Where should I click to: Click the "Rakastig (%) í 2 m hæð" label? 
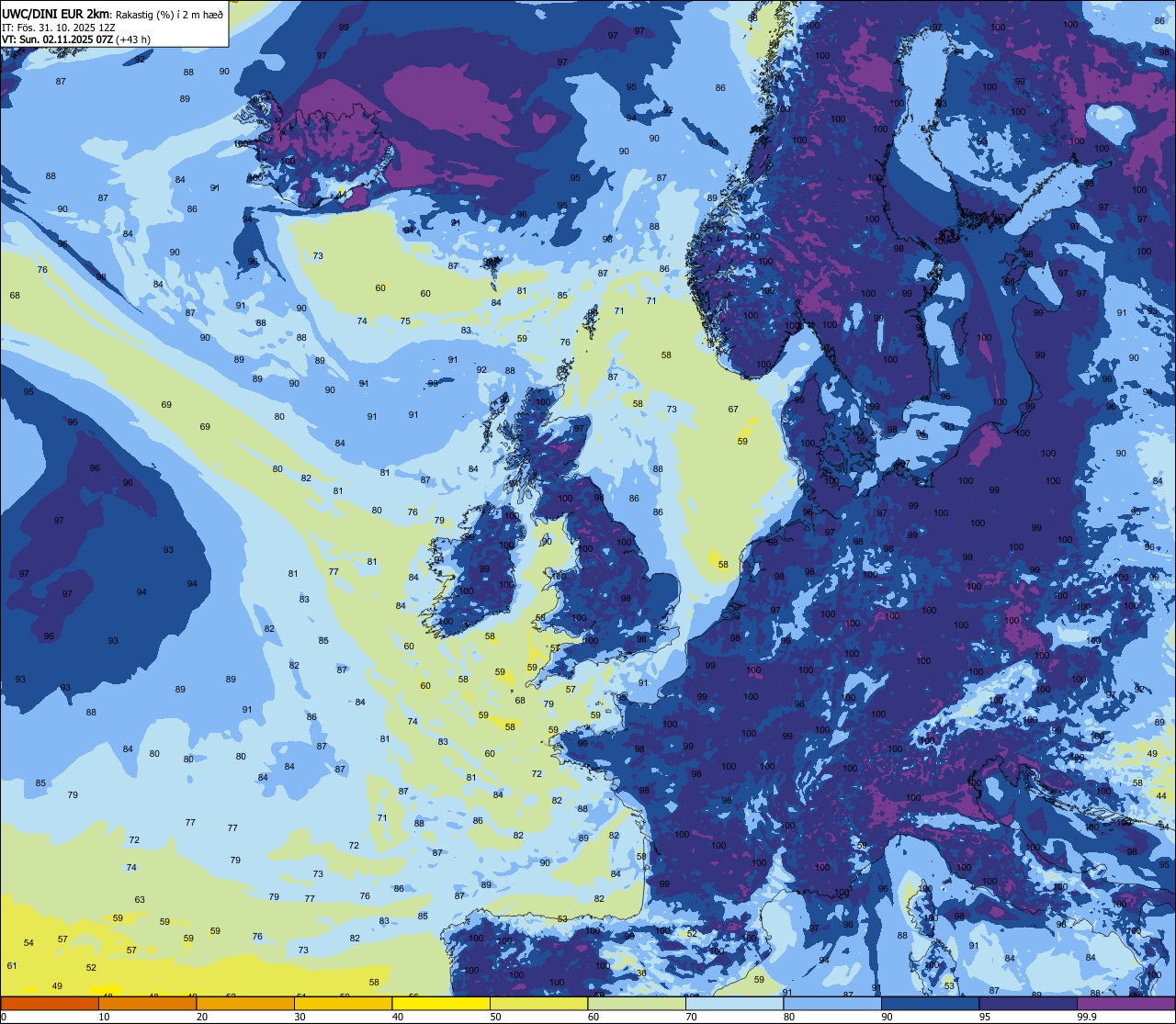[167, 14]
